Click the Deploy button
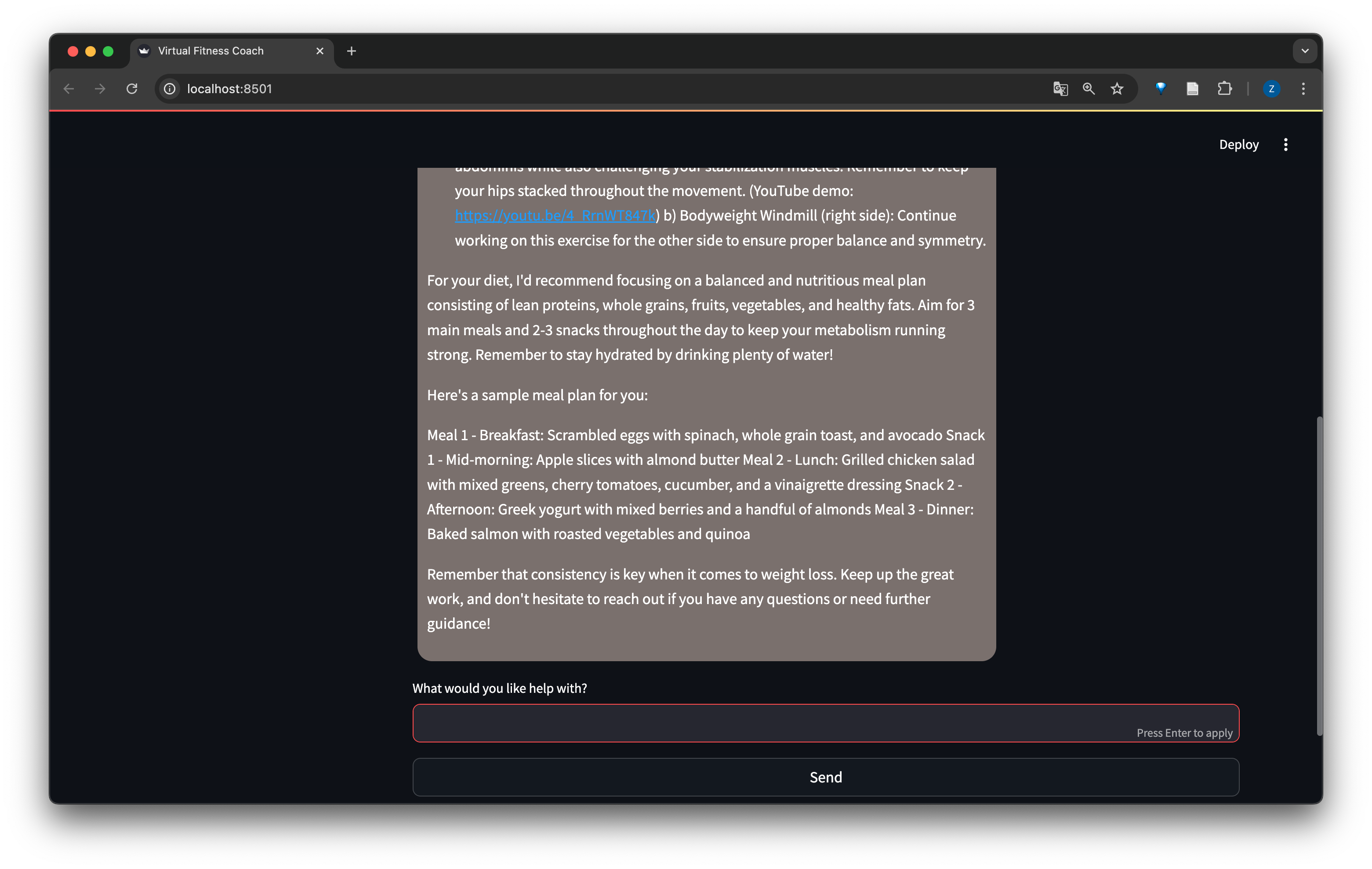This screenshot has width=1372, height=869. point(1239,145)
